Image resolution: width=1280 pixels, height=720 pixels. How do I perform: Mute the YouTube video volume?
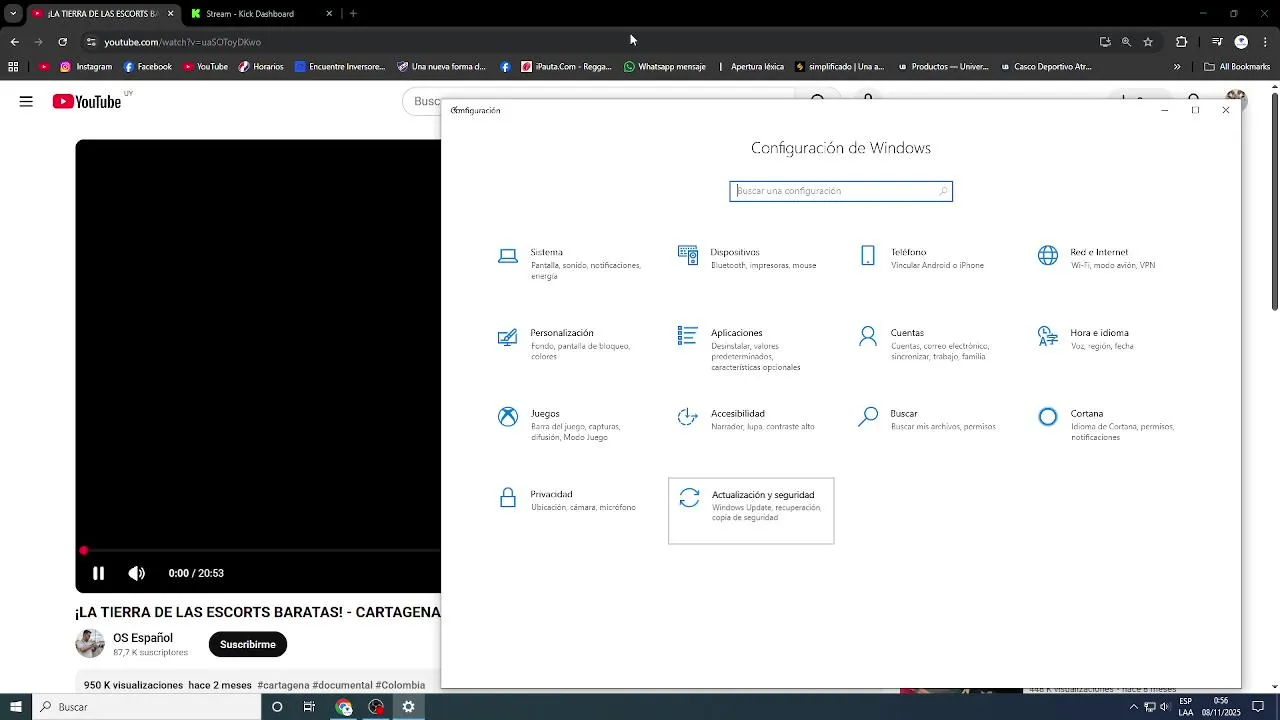tap(137, 573)
